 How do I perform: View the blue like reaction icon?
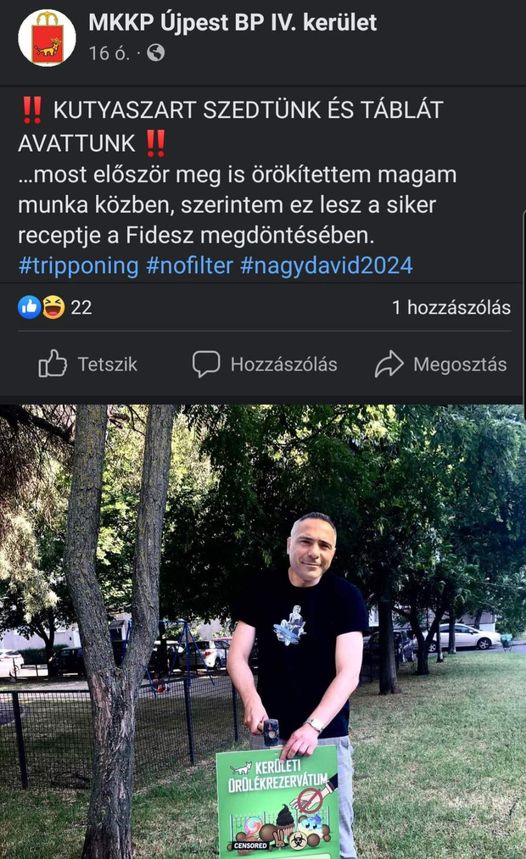coord(29,307)
